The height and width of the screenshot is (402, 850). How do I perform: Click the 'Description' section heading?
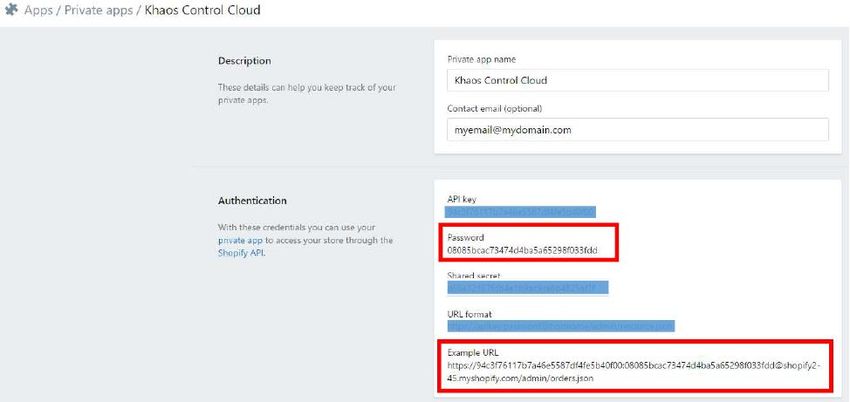244,61
